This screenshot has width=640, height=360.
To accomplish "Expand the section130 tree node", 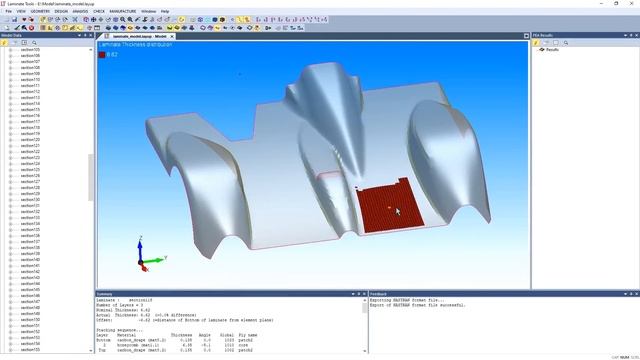I will tap(10, 200).
